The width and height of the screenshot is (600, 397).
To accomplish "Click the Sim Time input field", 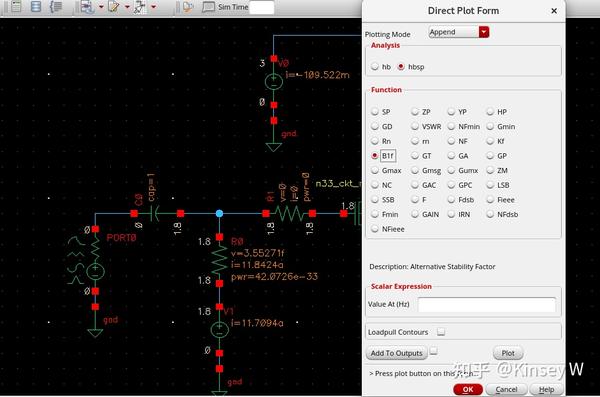I will (262, 7).
